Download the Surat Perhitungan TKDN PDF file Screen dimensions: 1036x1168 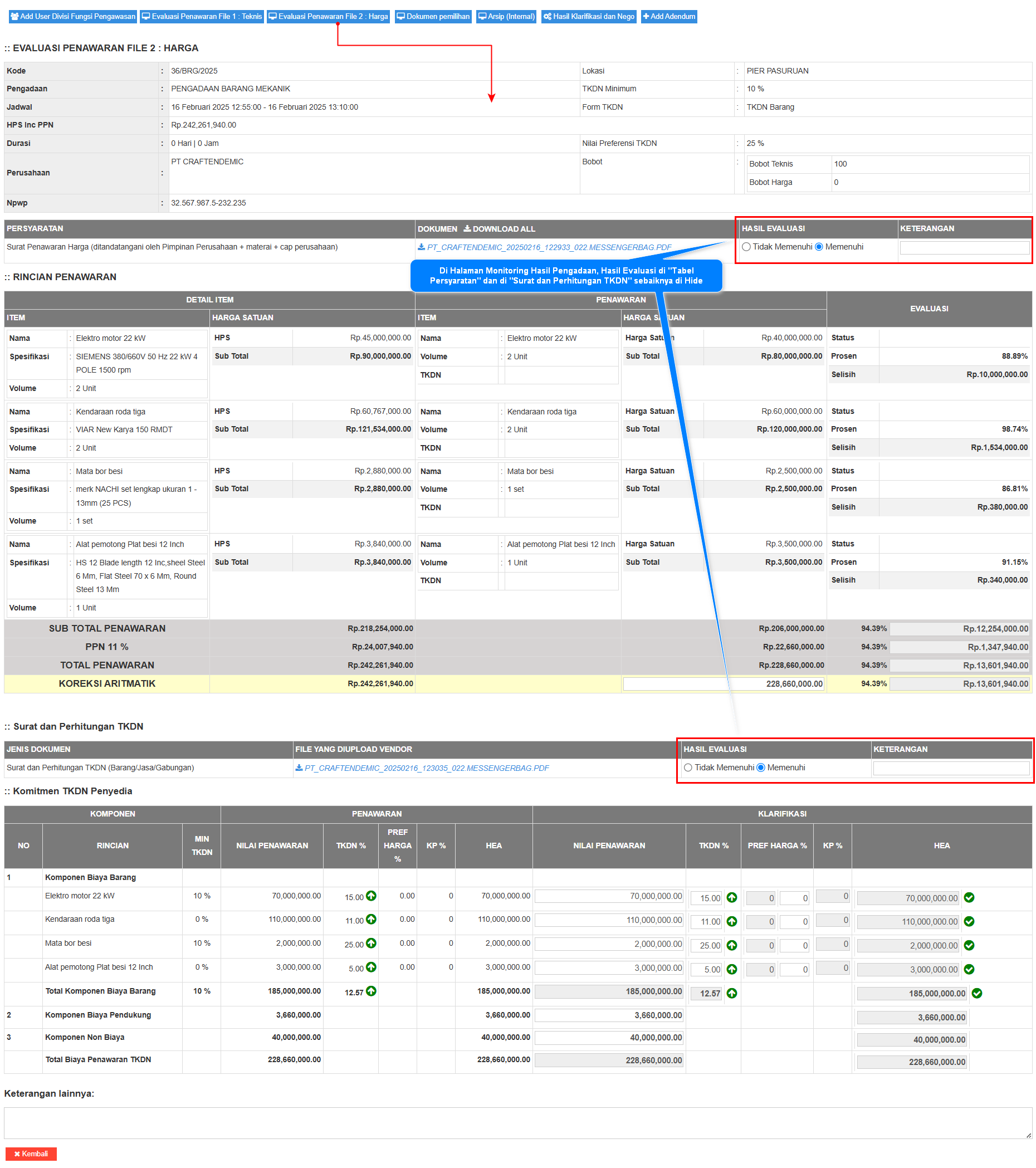[426, 769]
